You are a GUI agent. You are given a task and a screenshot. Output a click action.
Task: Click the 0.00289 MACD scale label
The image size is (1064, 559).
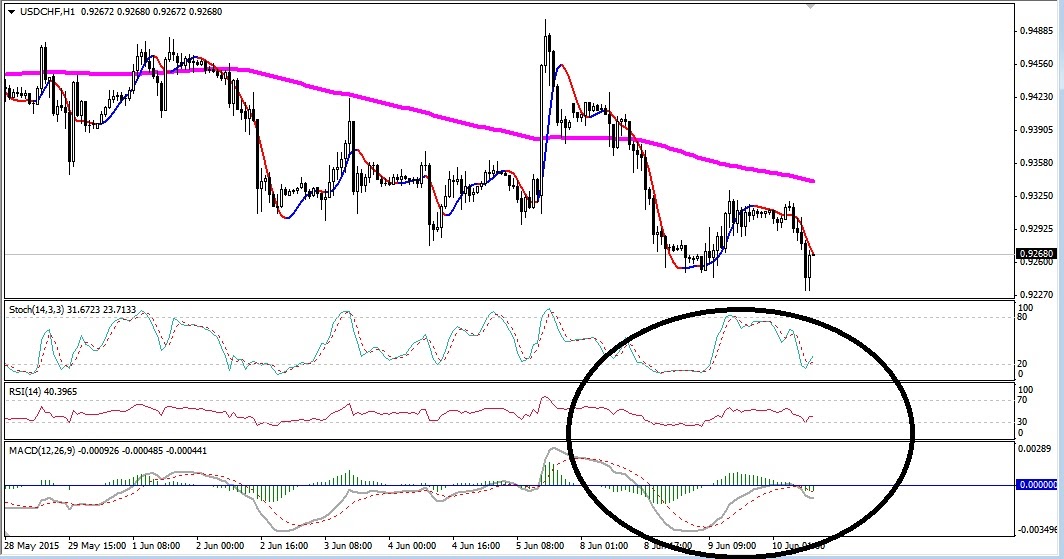pyautogui.click(x=1036, y=448)
